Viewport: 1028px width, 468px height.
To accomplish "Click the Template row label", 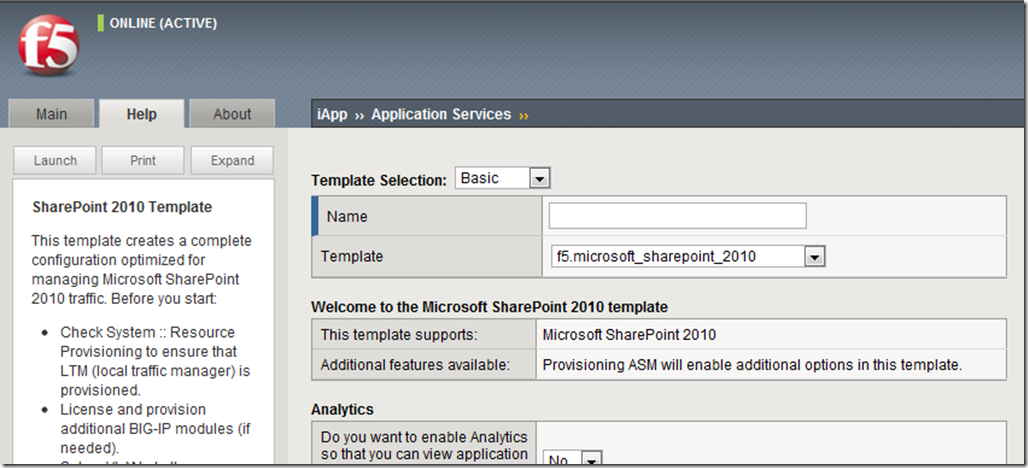I will click(x=352, y=256).
